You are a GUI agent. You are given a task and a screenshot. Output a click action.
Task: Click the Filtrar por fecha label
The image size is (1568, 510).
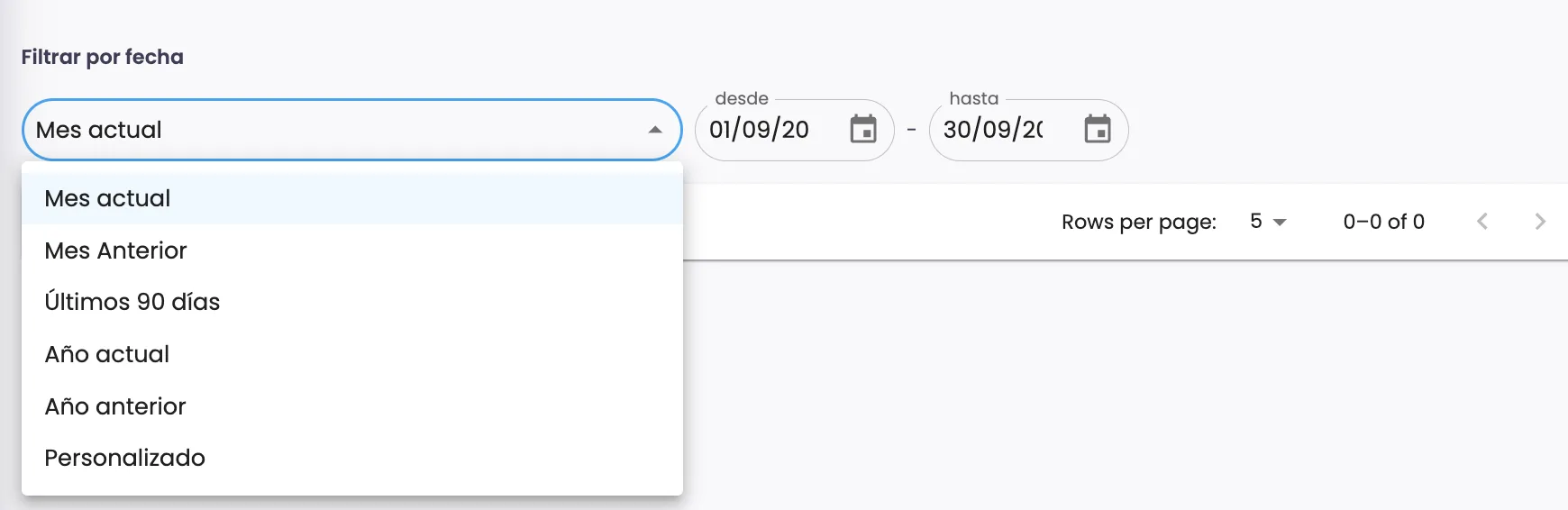(103, 57)
